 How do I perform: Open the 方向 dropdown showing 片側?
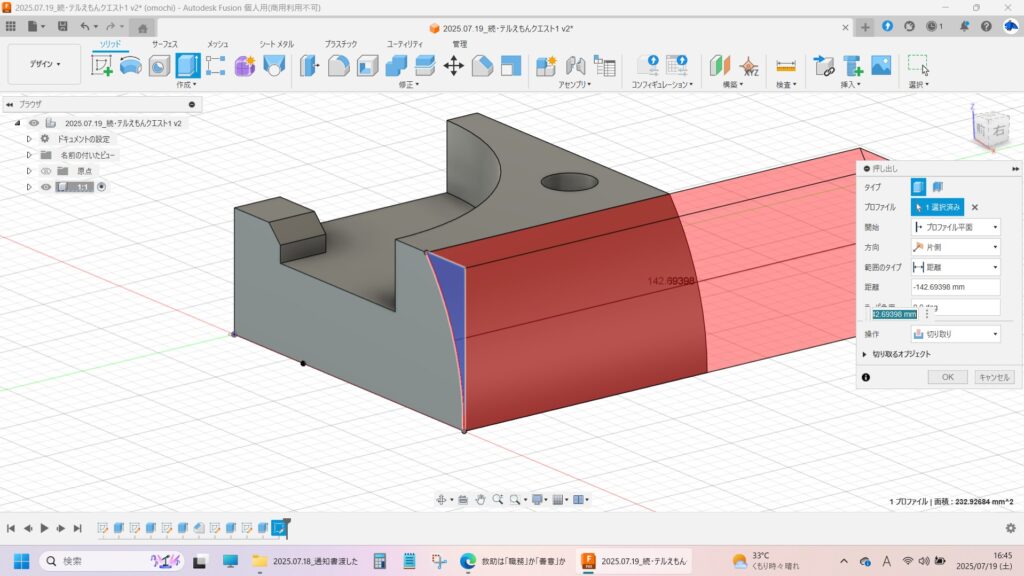[955, 246]
